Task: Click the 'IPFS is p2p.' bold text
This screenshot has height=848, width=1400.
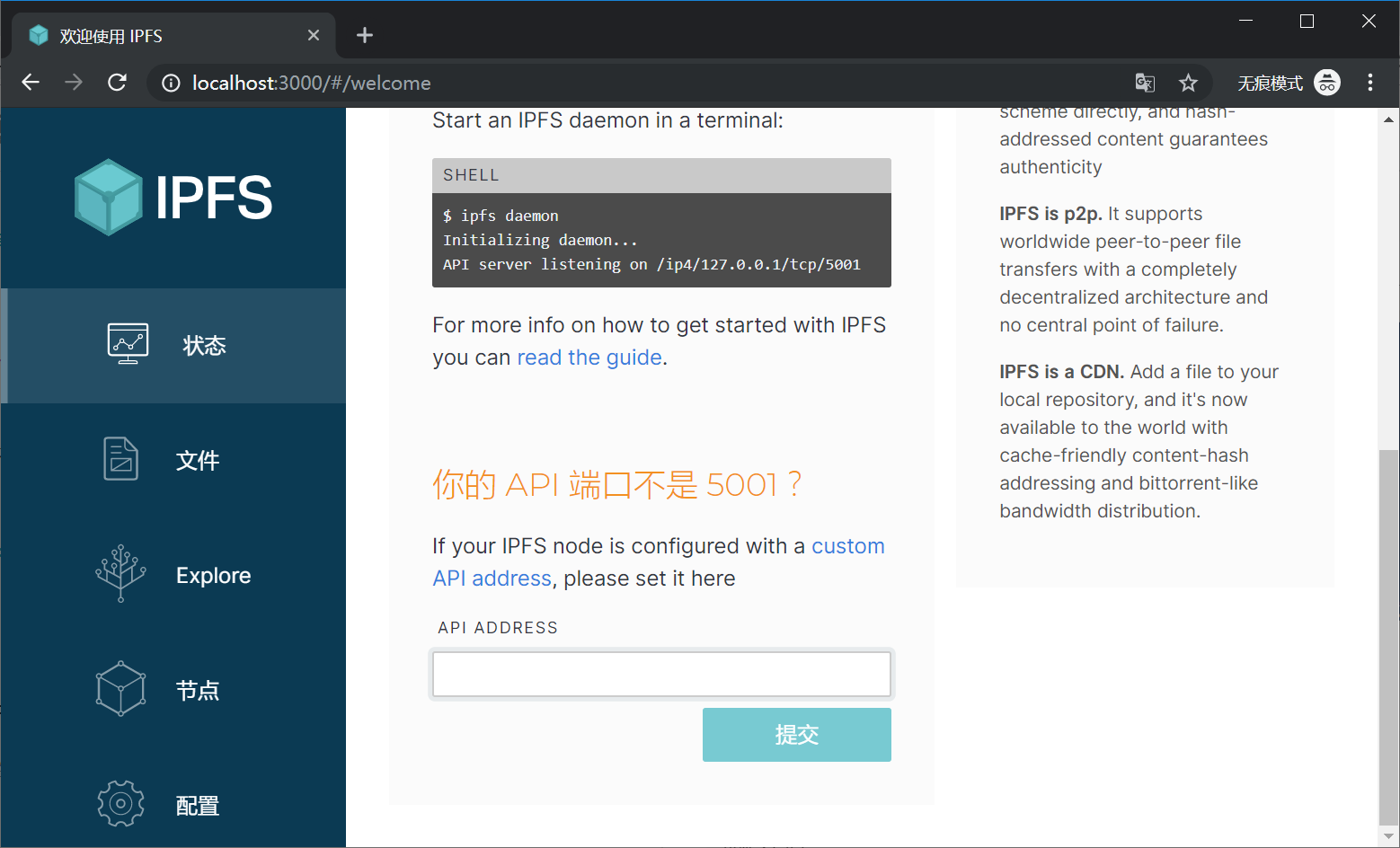Action: [1050, 214]
